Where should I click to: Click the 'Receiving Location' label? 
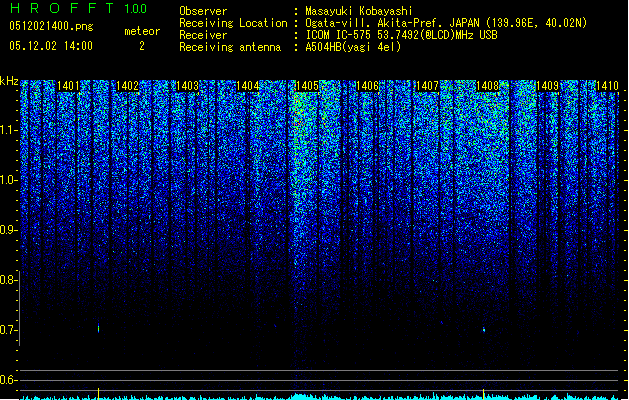pyautogui.click(x=233, y=23)
